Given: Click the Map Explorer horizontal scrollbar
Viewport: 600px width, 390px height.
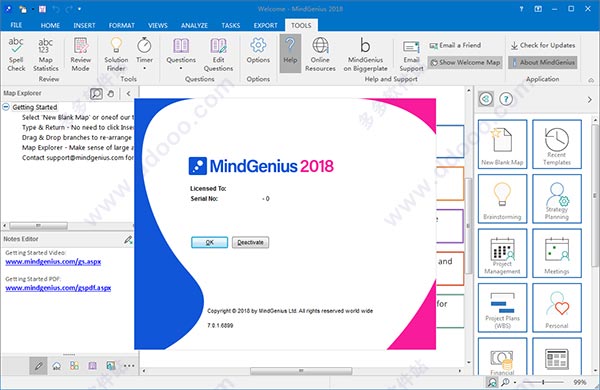Looking at the screenshot, I should 38,225.
